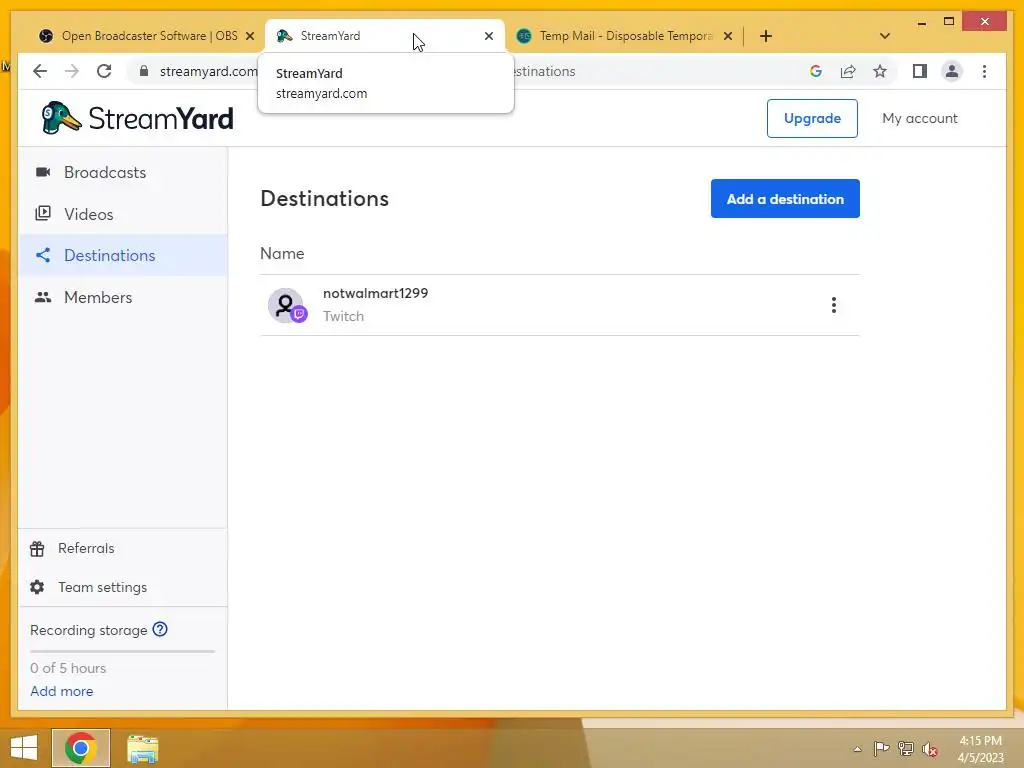This screenshot has height=768, width=1024.
Task: Click the notwalmart1299 destination name
Action: pyautogui.click(x=376, y=293)
